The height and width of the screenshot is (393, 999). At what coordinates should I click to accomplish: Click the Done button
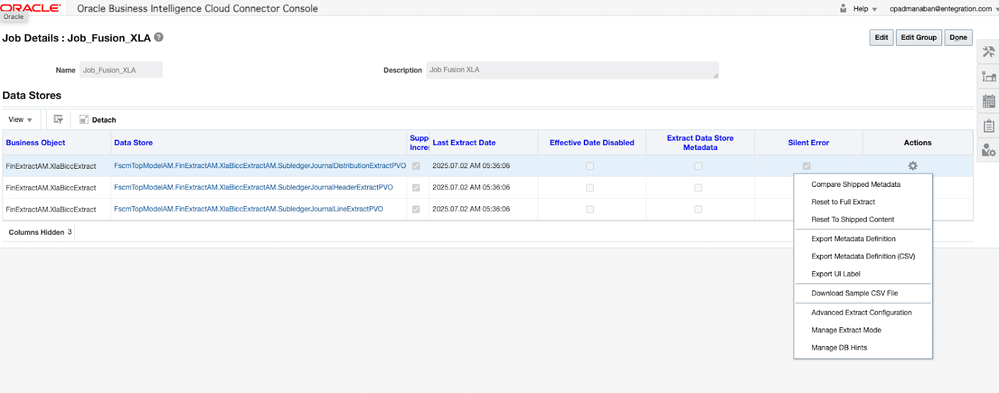(958, 38)
